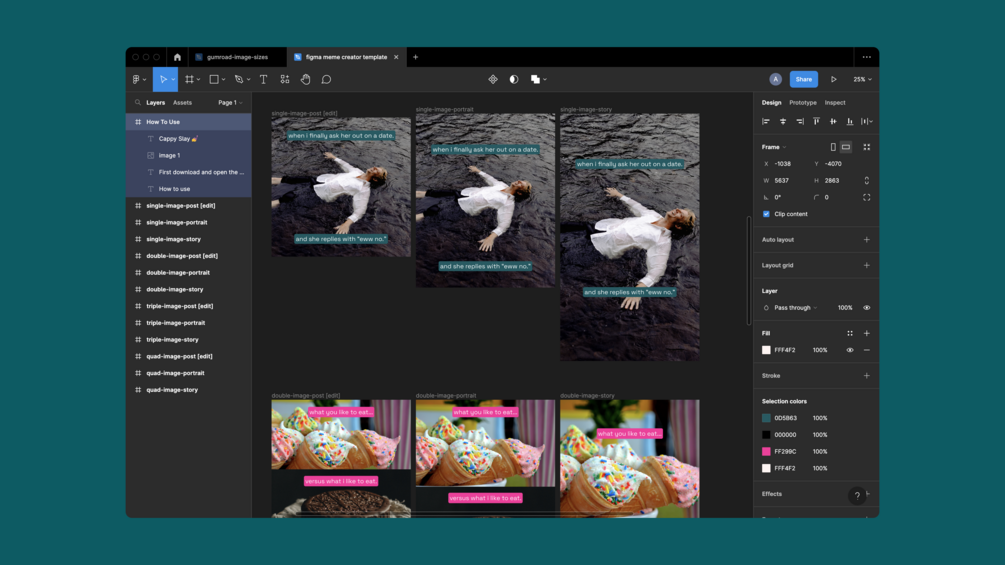Open the Frame tool dropdown arrow

point(199,80)
